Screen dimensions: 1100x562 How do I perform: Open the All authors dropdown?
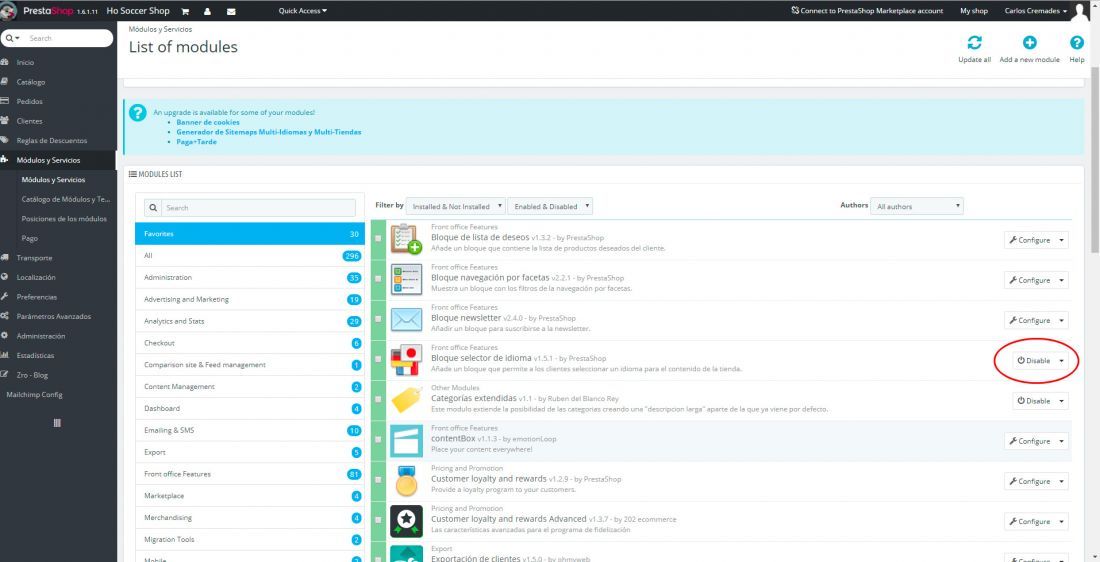point(916,206)
